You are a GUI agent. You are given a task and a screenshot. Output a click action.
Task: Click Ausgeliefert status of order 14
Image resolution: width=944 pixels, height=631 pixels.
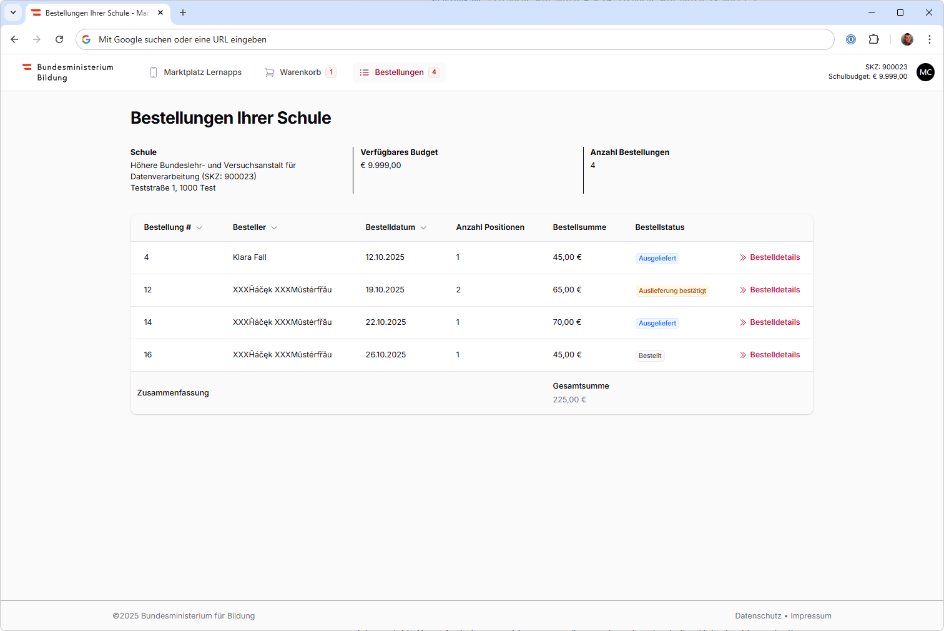(657, 323)
